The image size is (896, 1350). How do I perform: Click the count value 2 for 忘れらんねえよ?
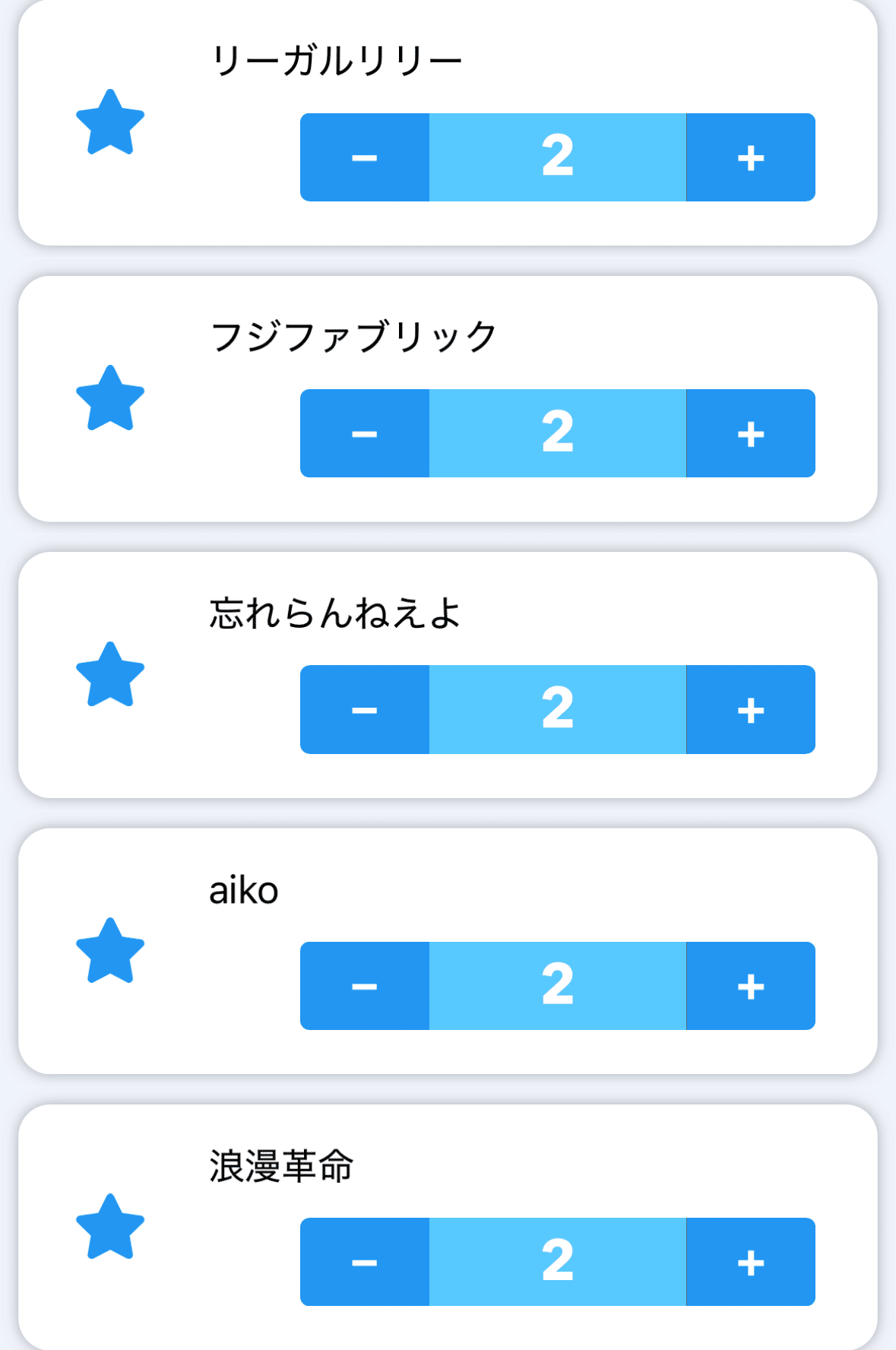click(x=558, y=709)
